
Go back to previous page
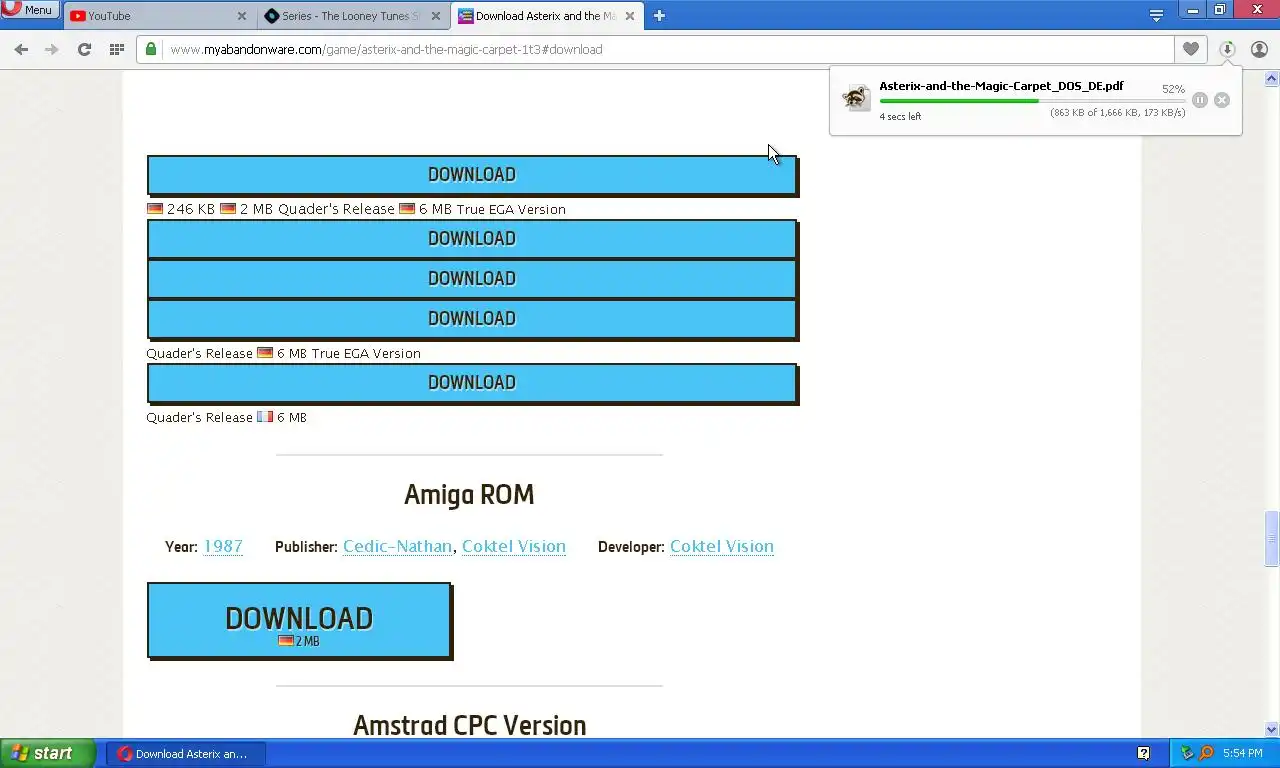pos(21,49)
